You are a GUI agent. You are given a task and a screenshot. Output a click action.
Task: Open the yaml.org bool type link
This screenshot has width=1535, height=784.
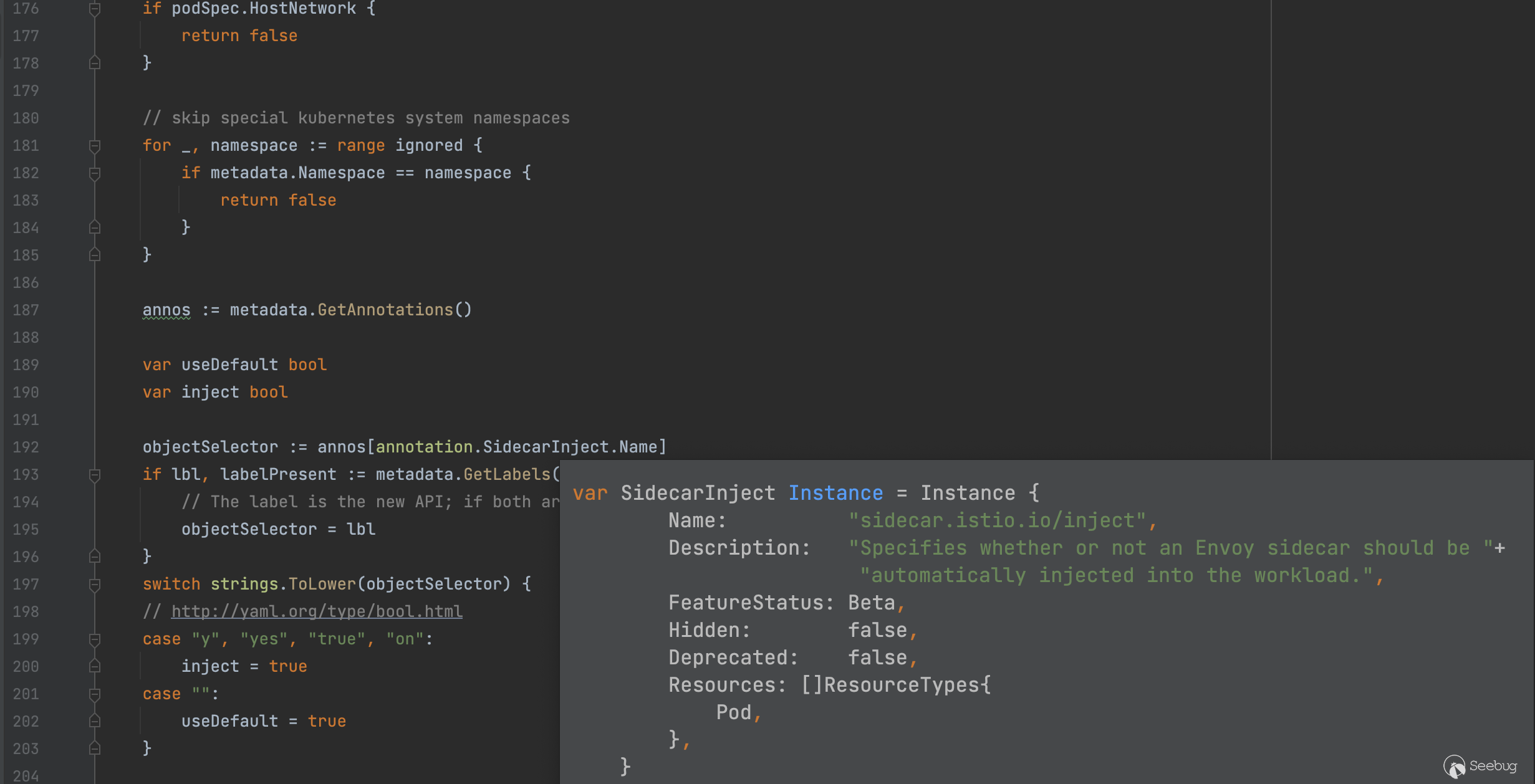317,611
